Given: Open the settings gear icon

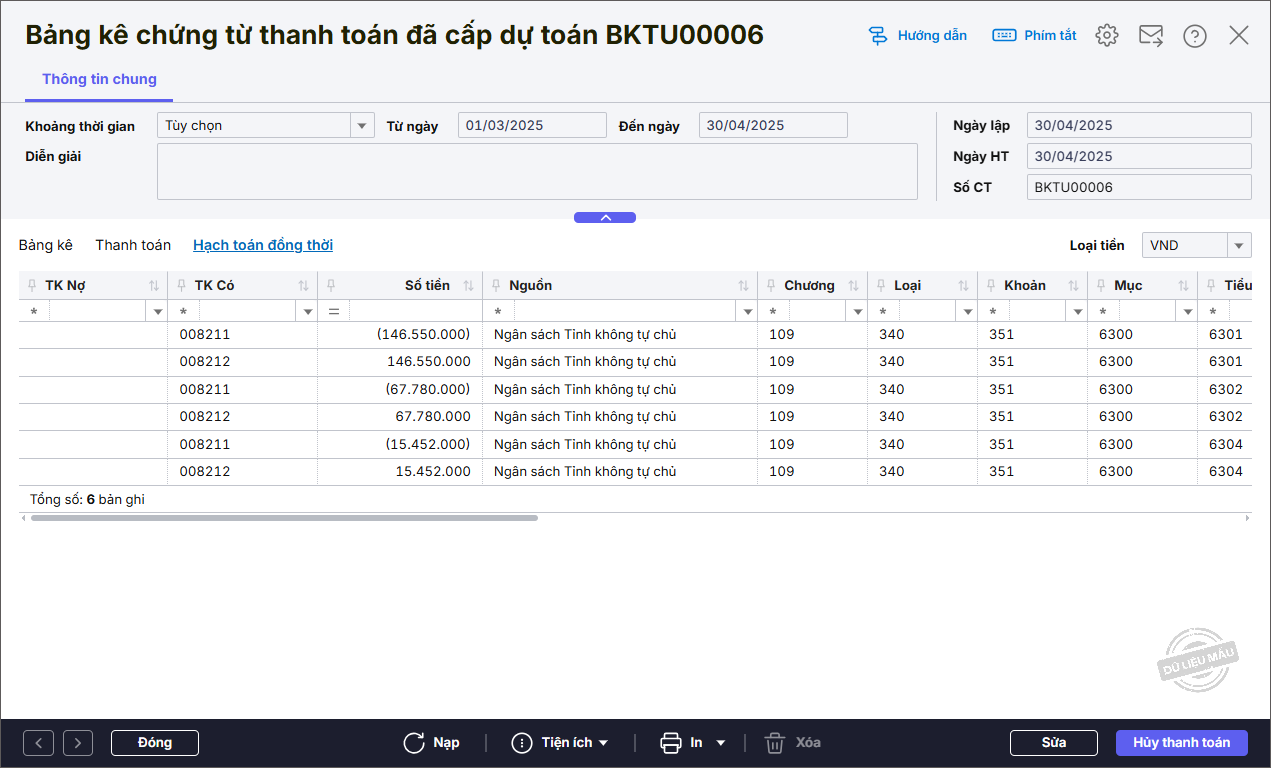Looking at the screenshot, I should pos(1106,36).
